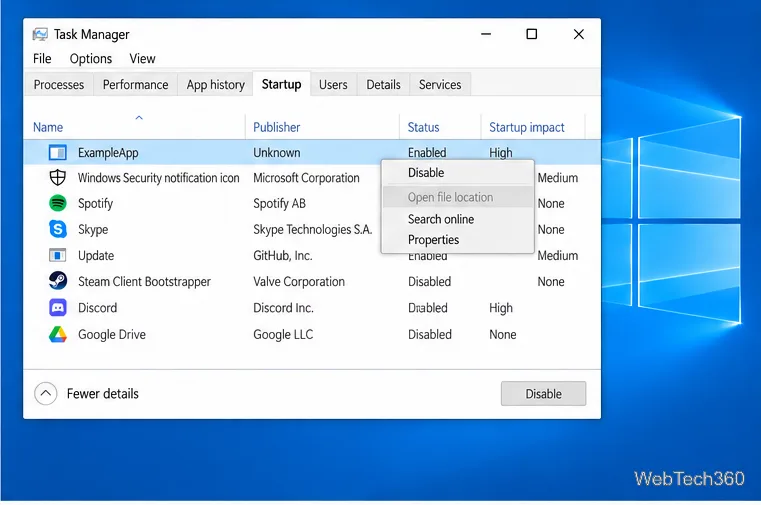Select the Update name text

pos(96,256)
